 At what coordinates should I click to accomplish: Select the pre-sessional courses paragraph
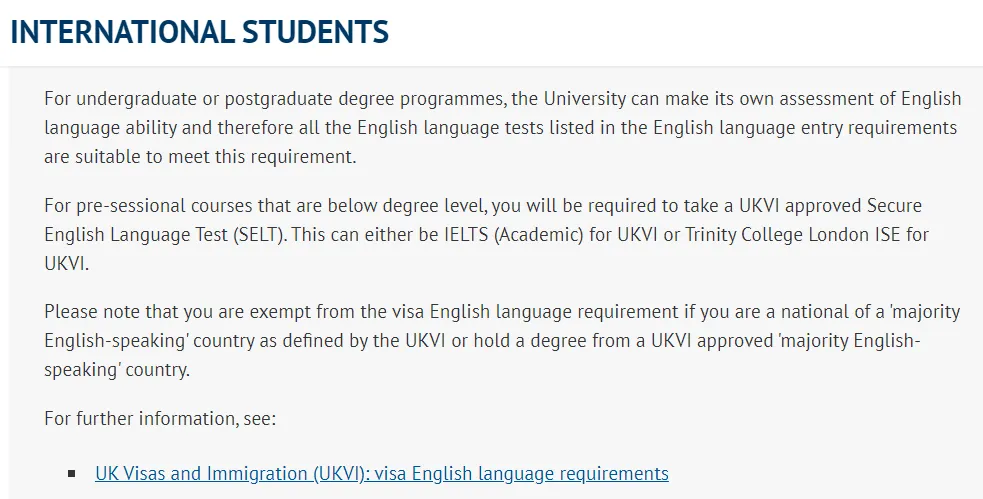pyautogui.click(x=486, y=234)
